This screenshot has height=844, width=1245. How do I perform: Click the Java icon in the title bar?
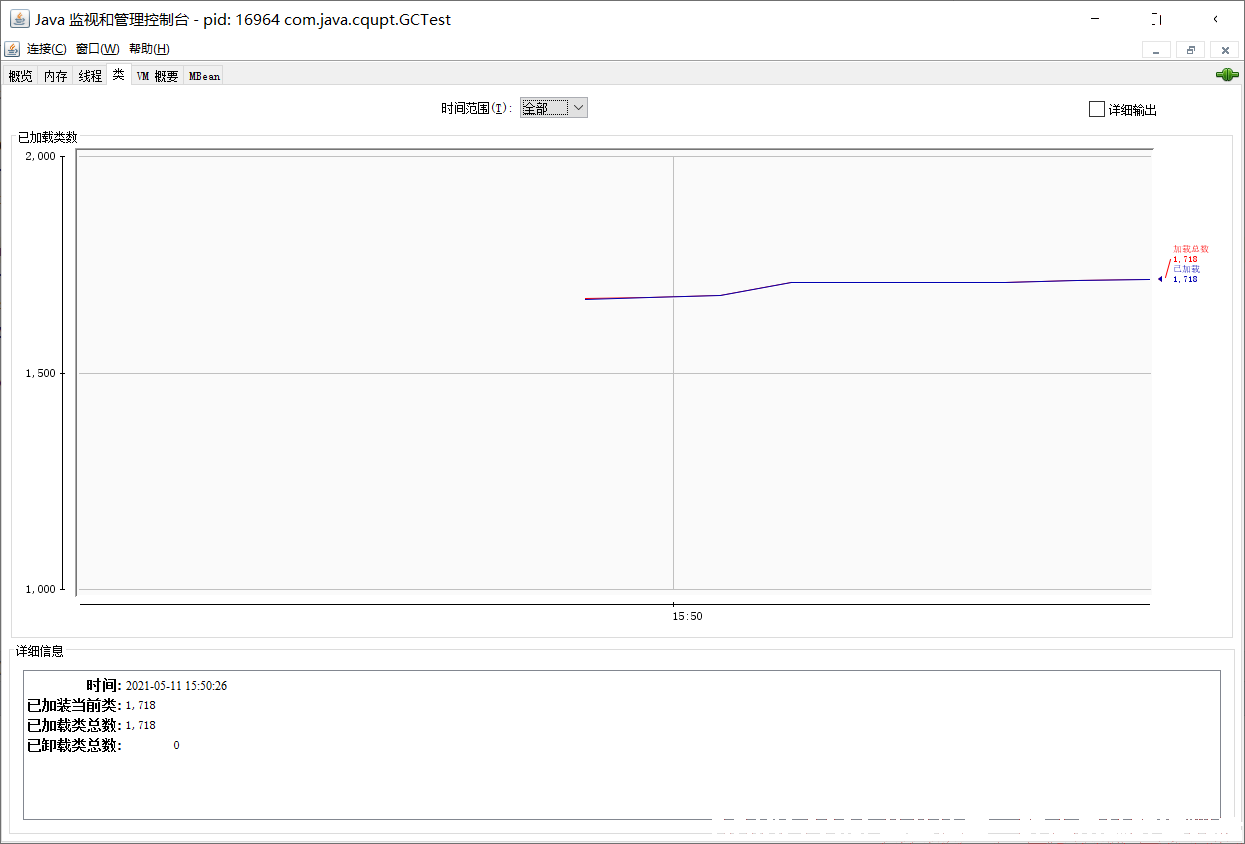tap(19, 20)
